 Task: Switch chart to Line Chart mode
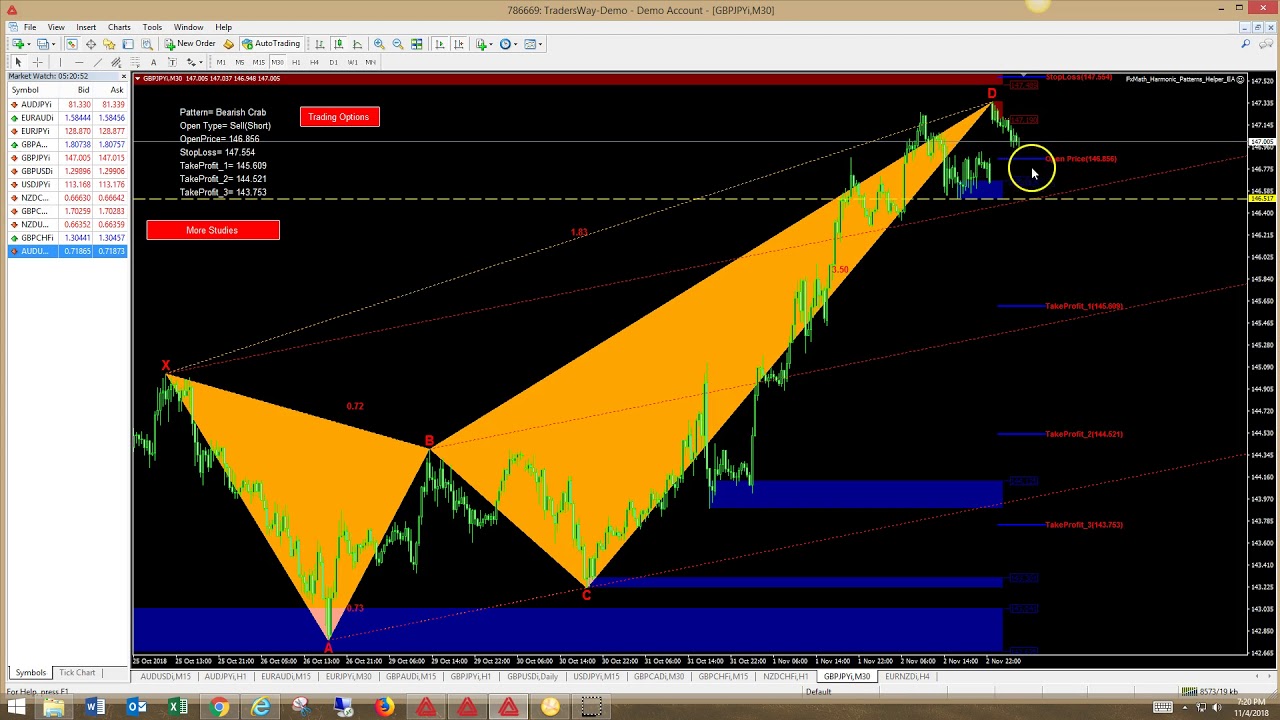click(x=357, y=44)
